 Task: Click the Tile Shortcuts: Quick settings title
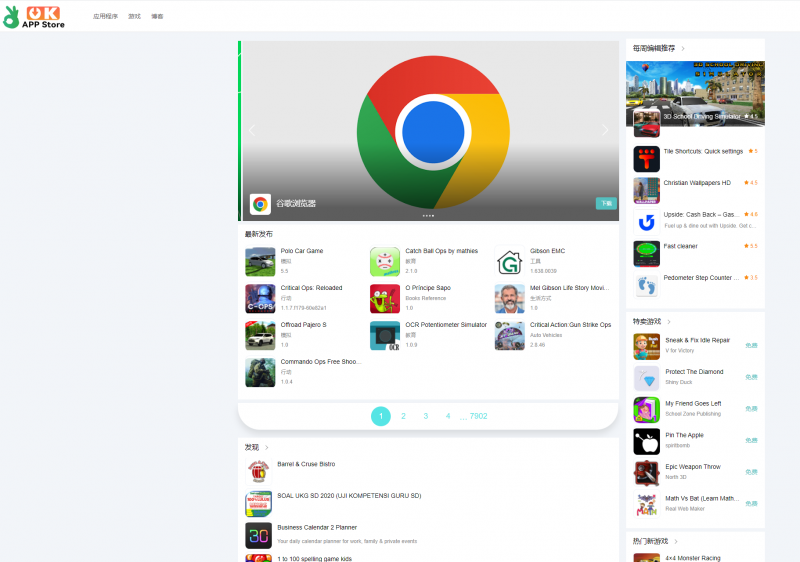tap(703, 151)
